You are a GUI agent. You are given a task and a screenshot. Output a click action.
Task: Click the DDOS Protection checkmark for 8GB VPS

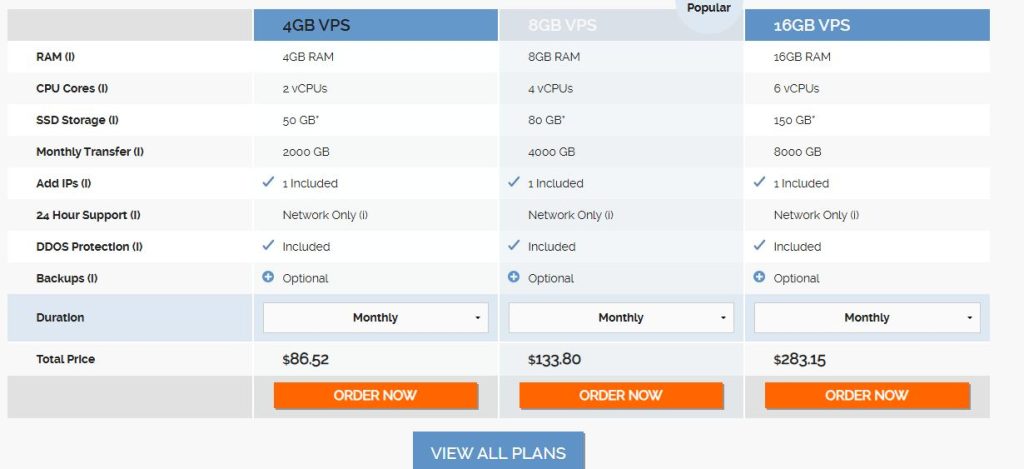tap(514, 246)
